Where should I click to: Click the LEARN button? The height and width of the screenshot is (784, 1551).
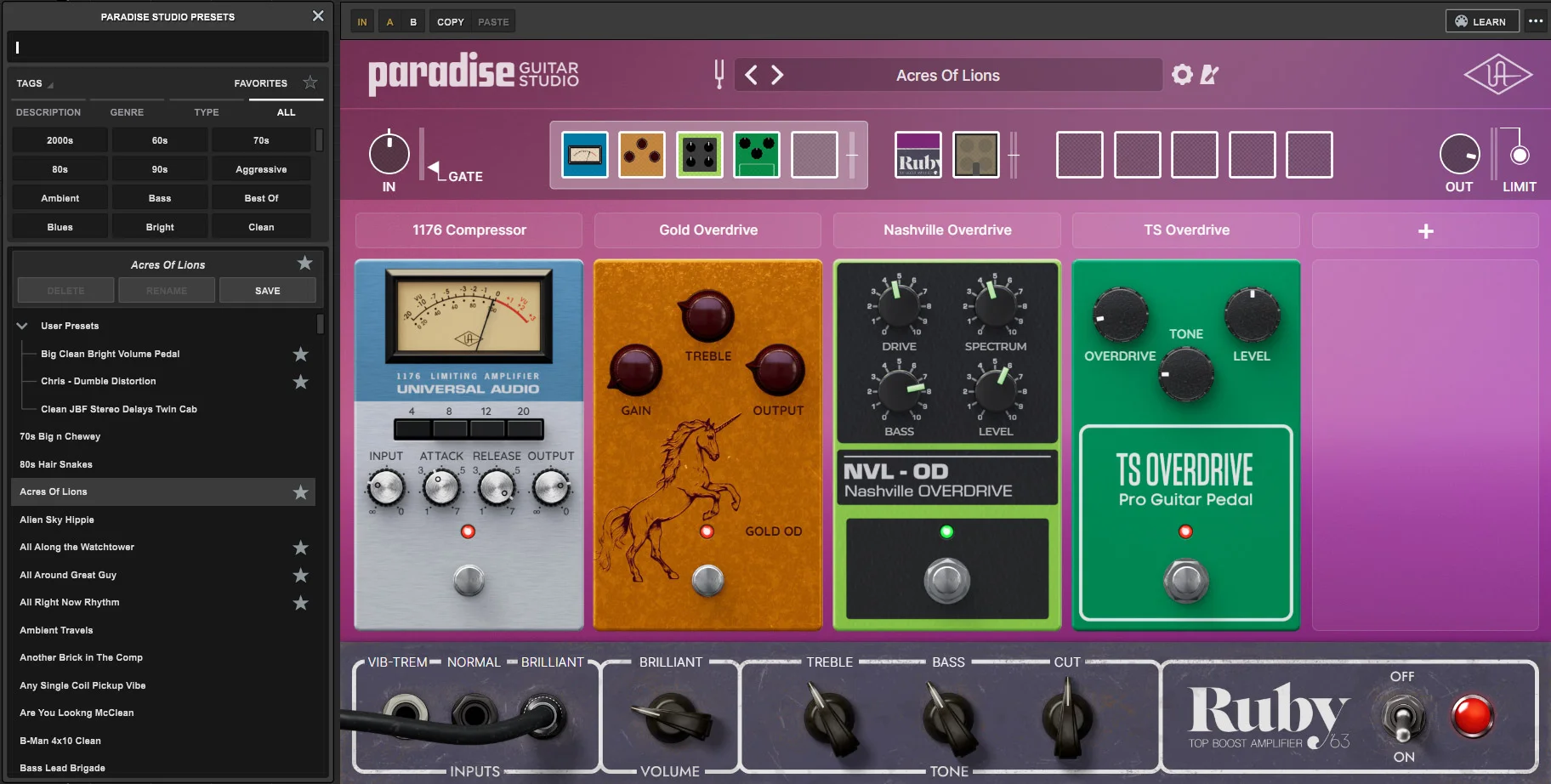point(1481,21)
